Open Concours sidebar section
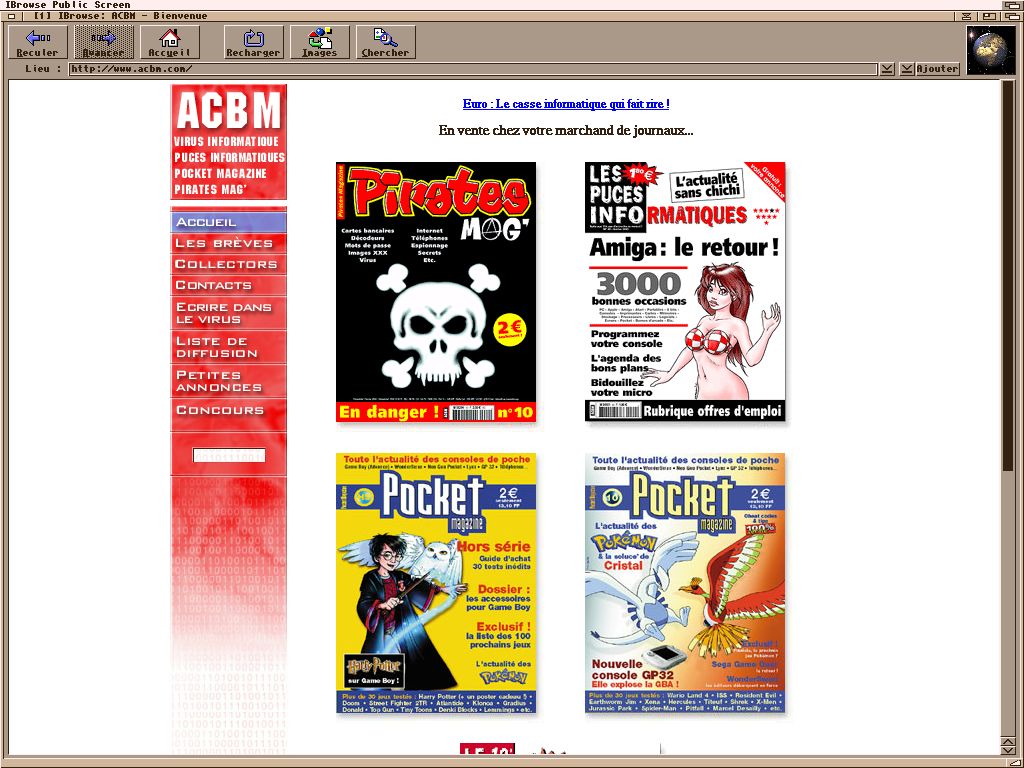The height and width of the screenshot is (768, 1024). [229, 410]
